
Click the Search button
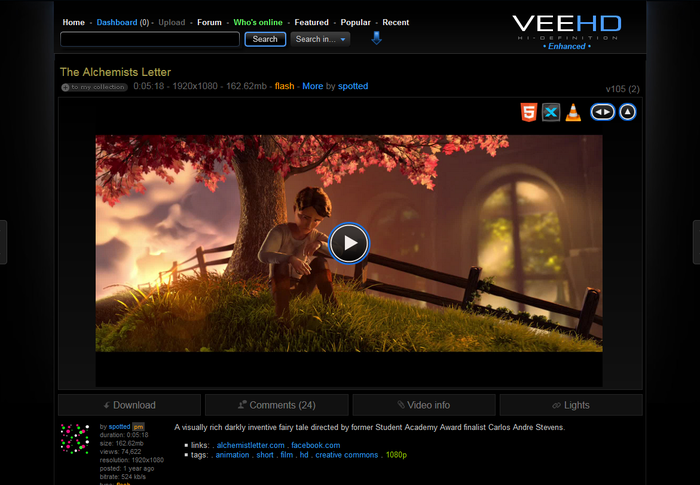[265, 39]
